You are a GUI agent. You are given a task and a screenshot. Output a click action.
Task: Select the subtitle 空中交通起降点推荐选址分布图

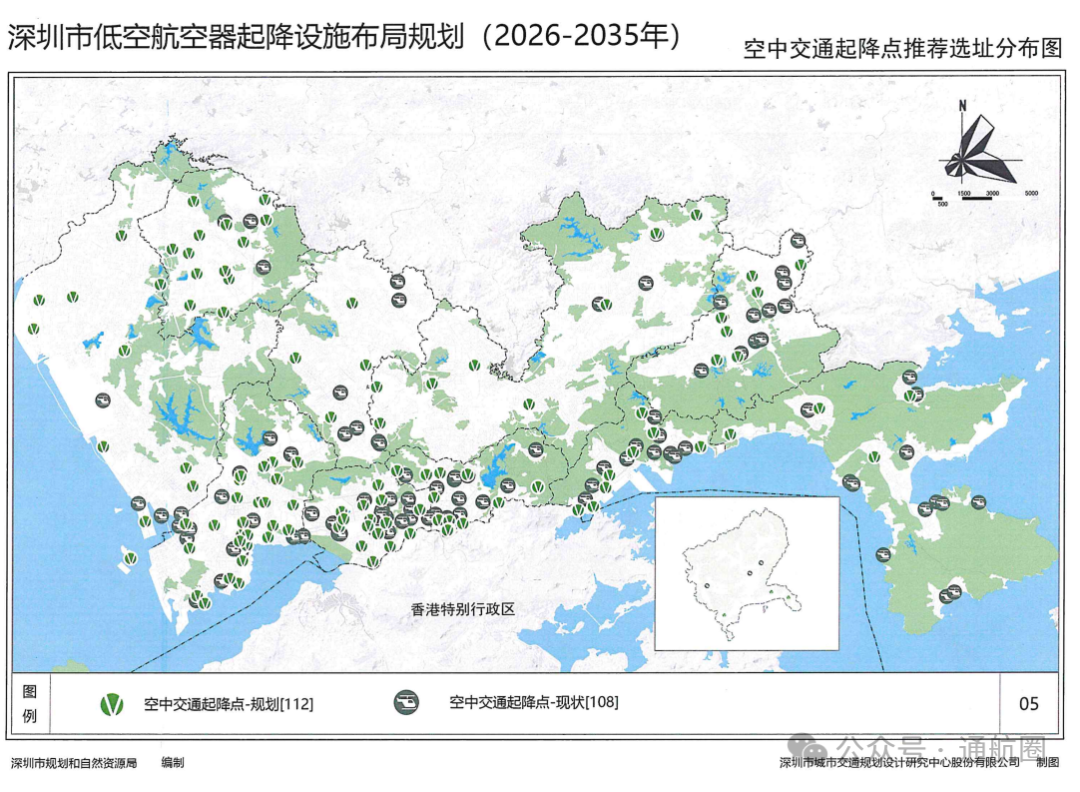[903, 48]
